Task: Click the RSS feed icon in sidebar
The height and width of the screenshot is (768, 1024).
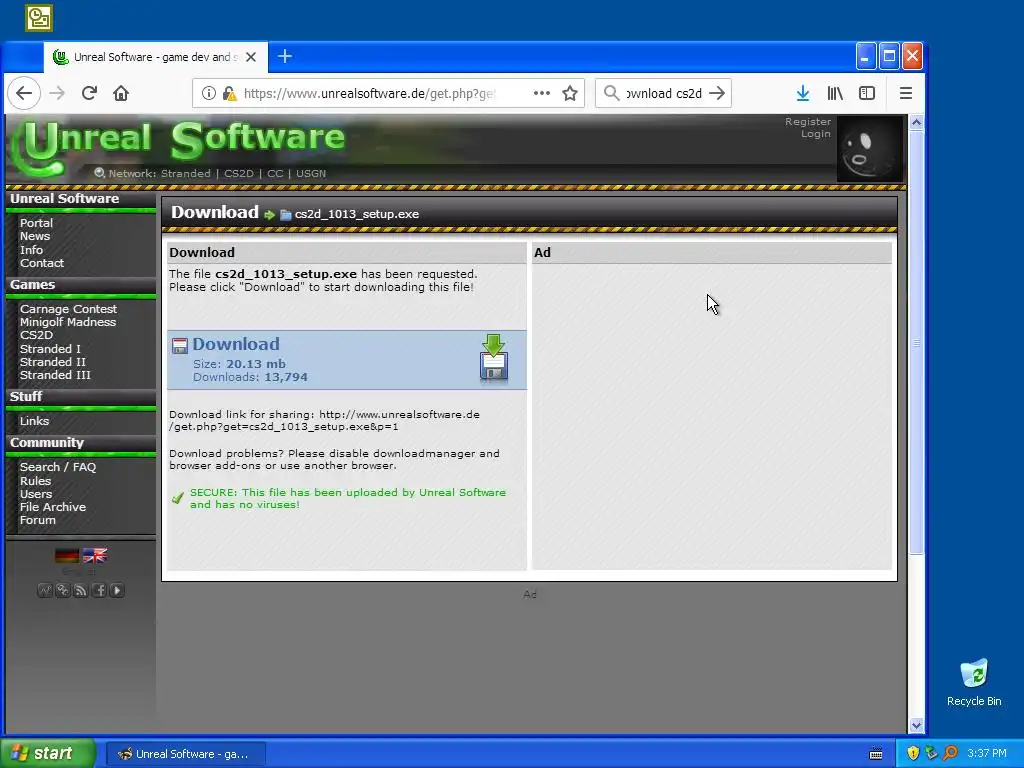Action: 81,590
